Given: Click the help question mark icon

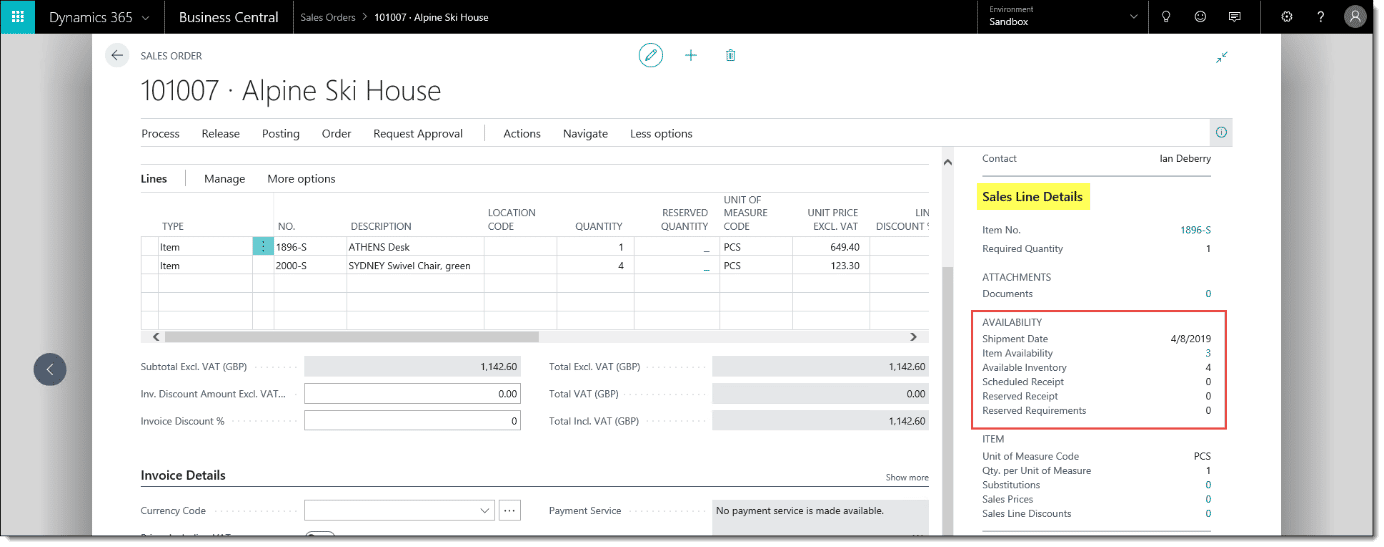Looking at the screenshot, I should click(1321, 17).
